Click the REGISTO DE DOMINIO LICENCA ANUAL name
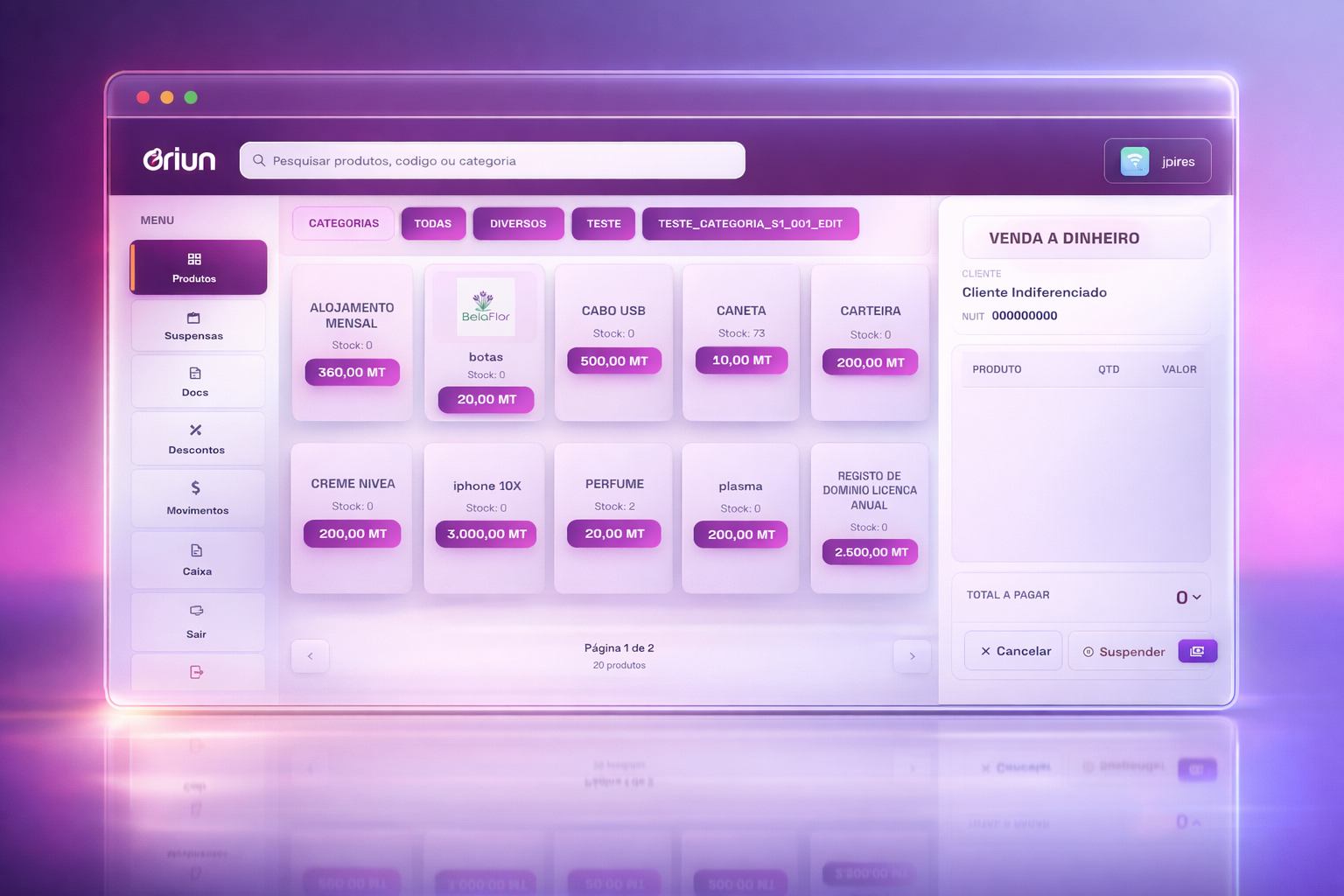The image size is (1344, 896). pos(870,490)
